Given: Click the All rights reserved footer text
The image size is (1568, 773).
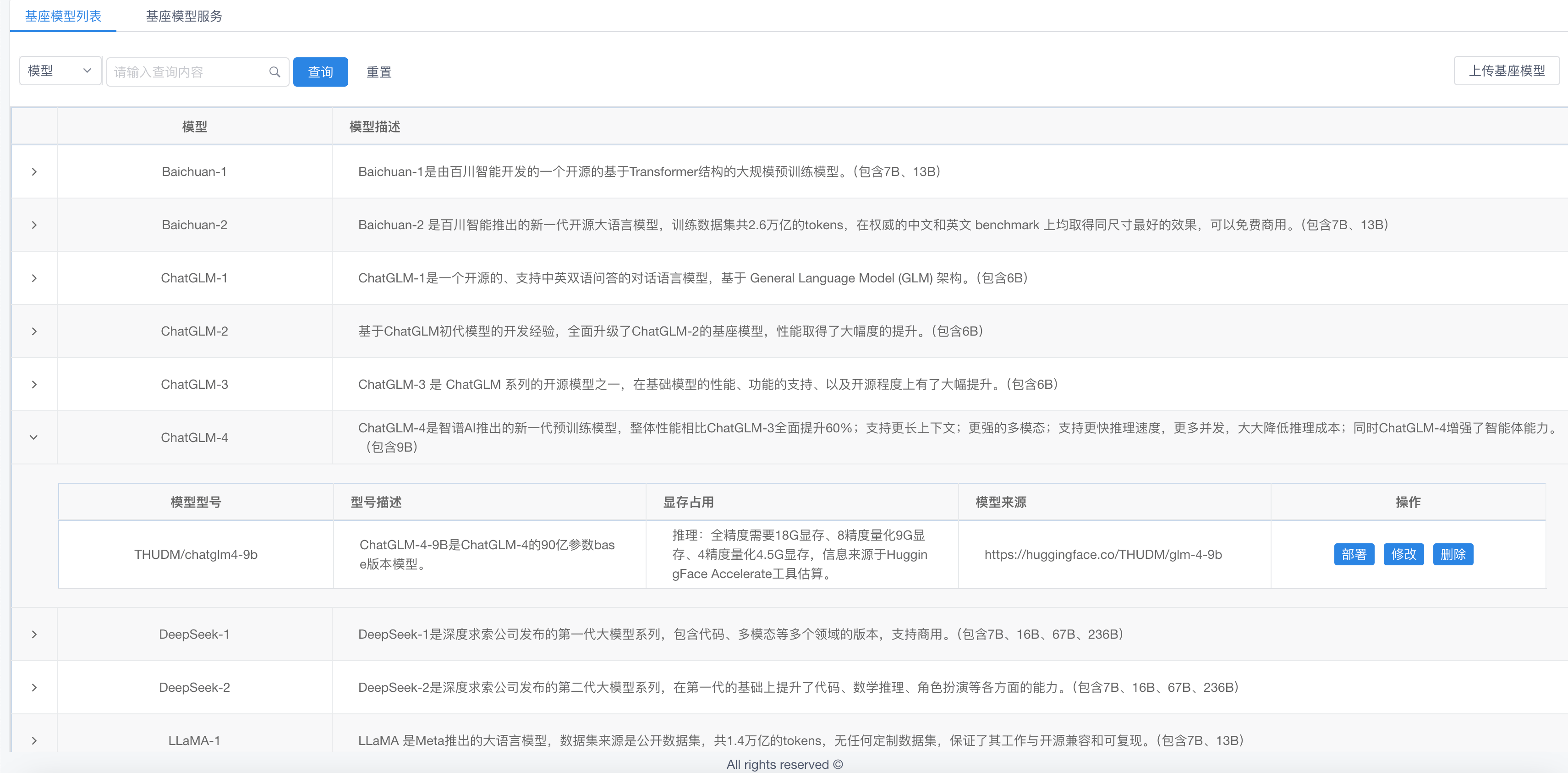Looking at the screenshot, I should click(784, 764).
